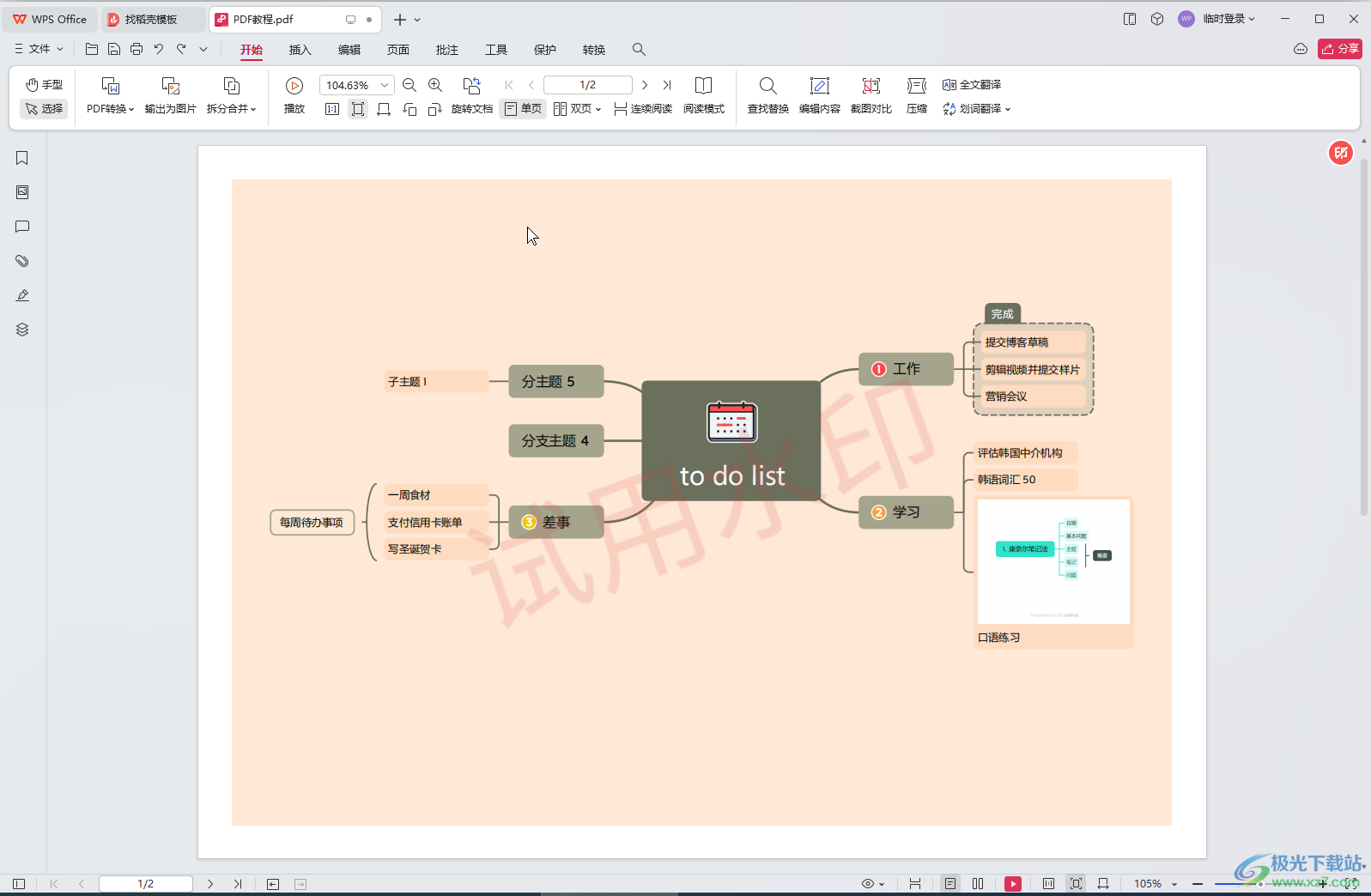This screenshot has width=1371, height=896.
Task: Click the fit width icon in ribbon
Action: (384, 109)
